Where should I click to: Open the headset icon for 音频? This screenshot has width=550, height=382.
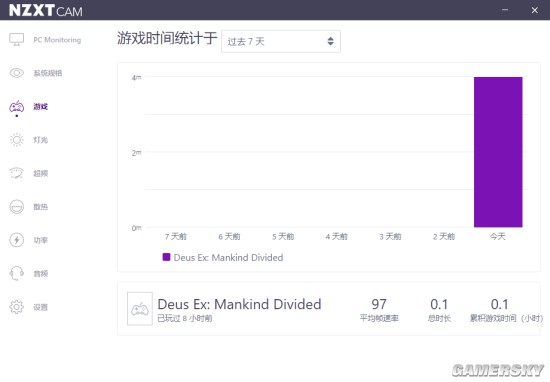click(16, 273)
